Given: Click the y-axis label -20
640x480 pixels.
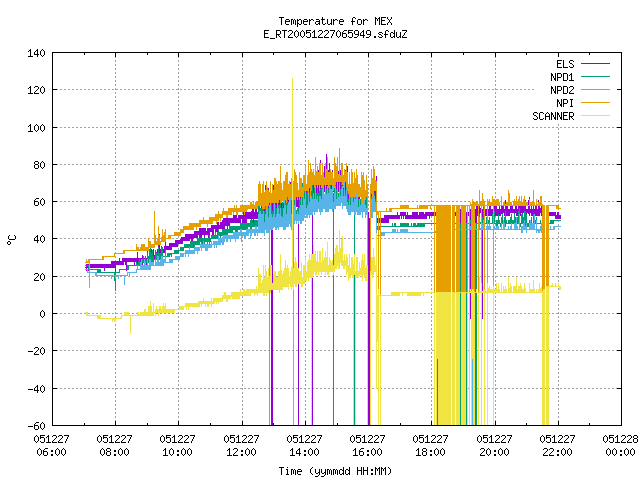Looking at the screenshot, I should 36,351.
